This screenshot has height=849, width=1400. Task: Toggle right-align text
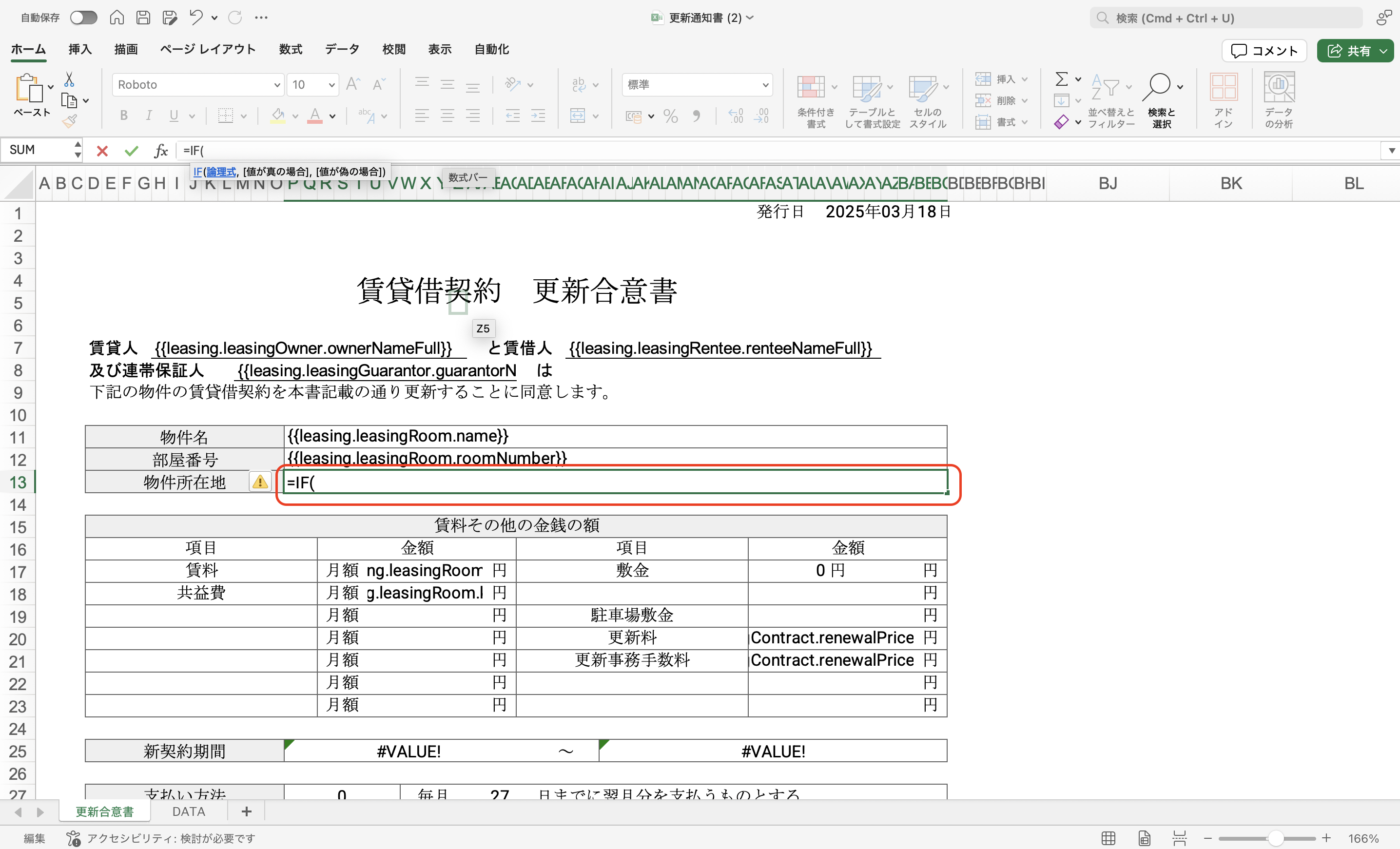473,116
